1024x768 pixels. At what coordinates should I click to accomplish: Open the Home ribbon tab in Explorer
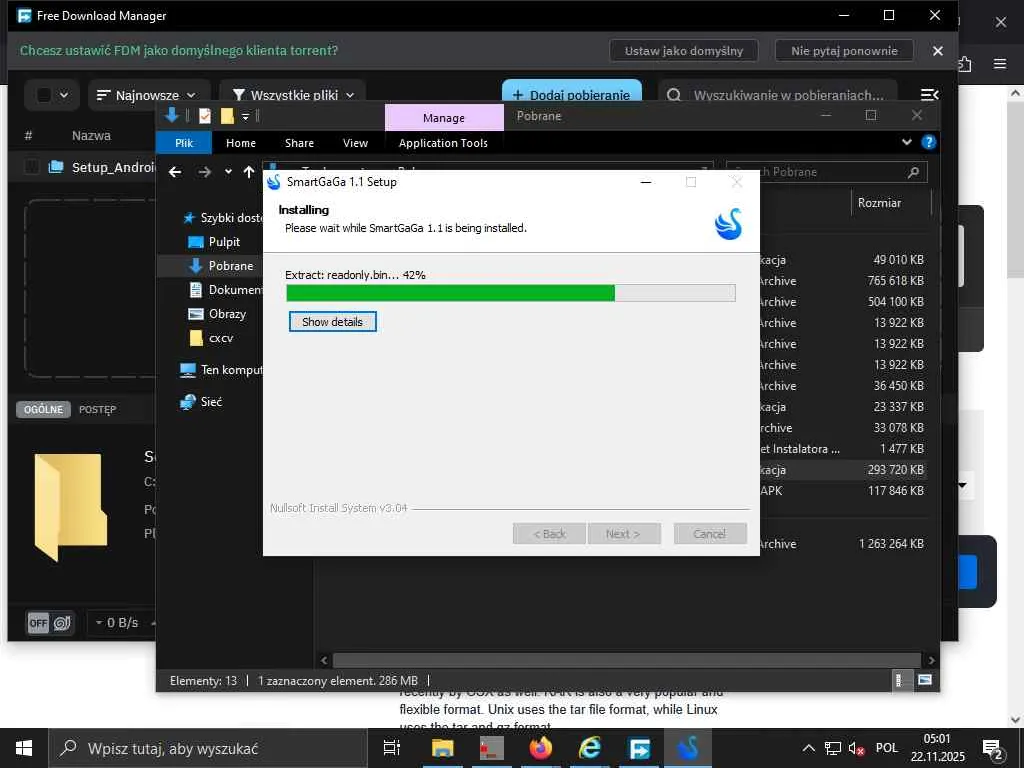pos(241,143)
